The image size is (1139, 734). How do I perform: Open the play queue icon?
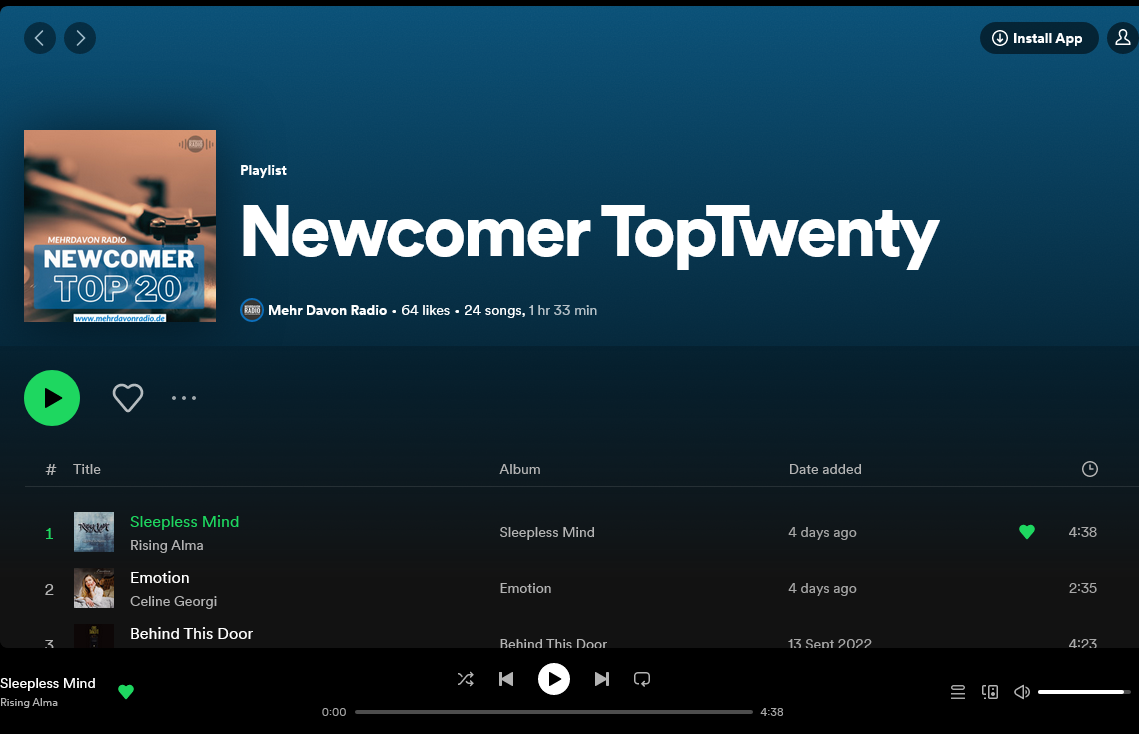(957, 692)
